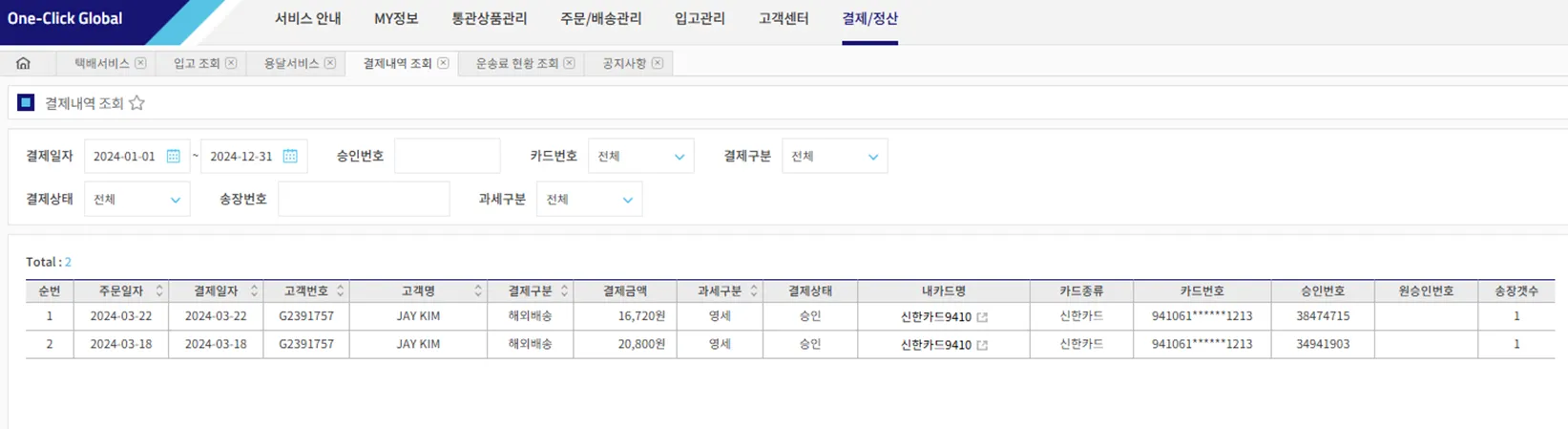The image size is (1568, 429).
Task: Open calendar for end date 2024-12-31
Action: click(290, 156)
